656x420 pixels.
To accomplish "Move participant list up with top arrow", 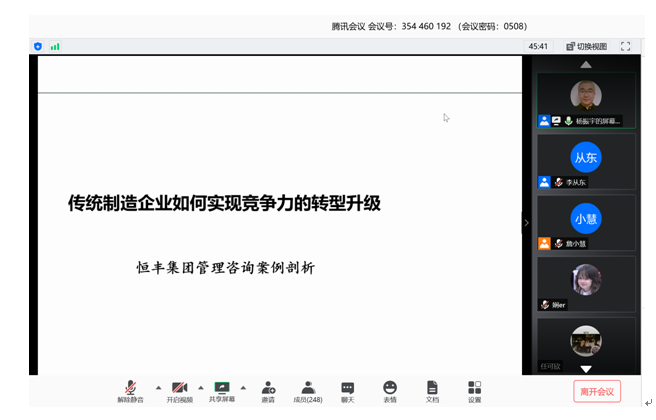I will point(586,64).
